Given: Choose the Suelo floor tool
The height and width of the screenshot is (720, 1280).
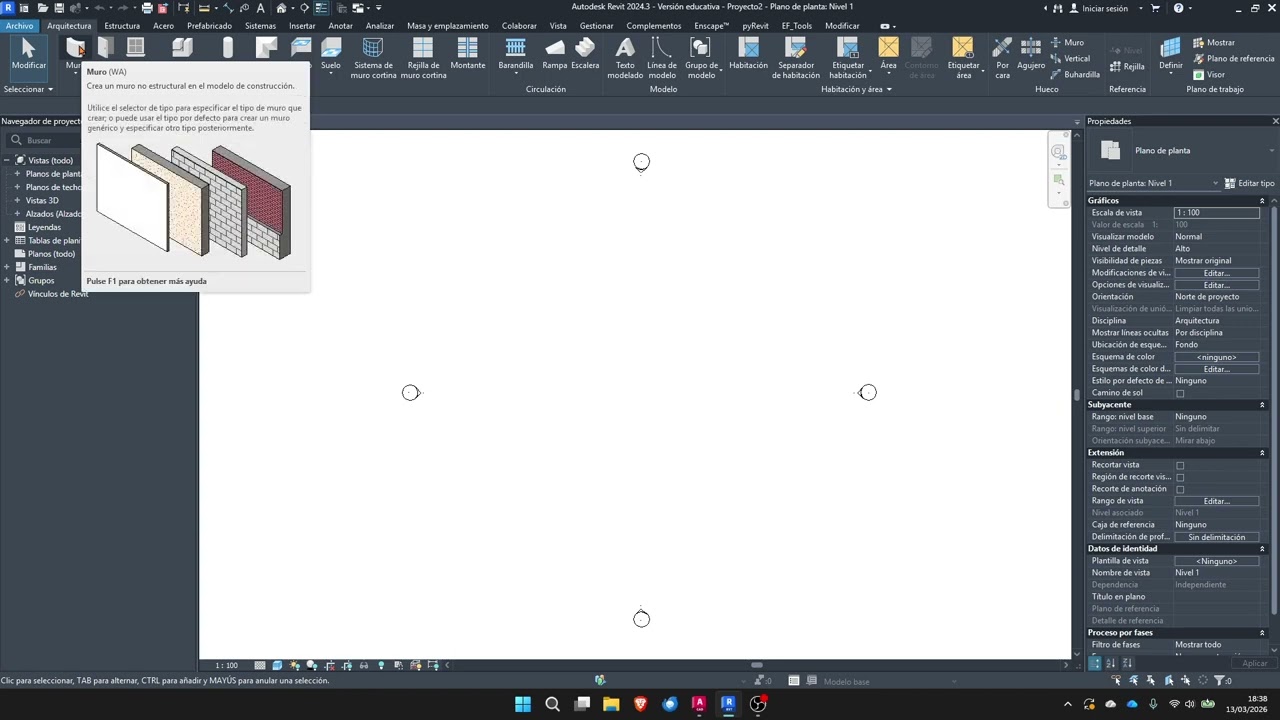Looking at the screenshot, I should pyautogui.click(x=331, y=53).
